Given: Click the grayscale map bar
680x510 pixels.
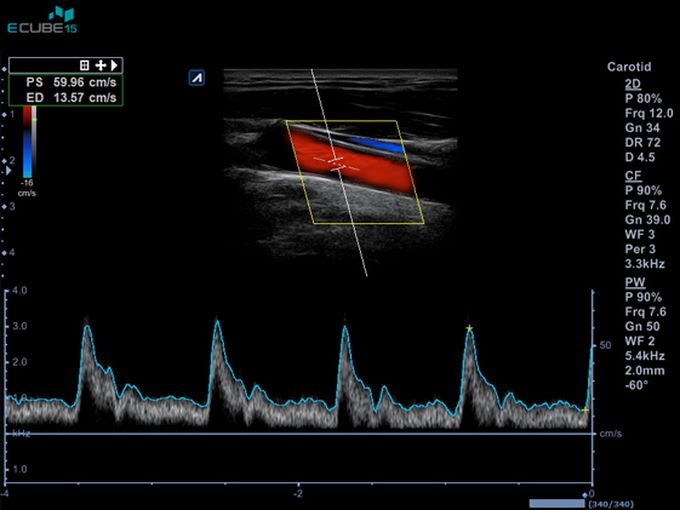Looking at the screenshot, I should [36, 138].
